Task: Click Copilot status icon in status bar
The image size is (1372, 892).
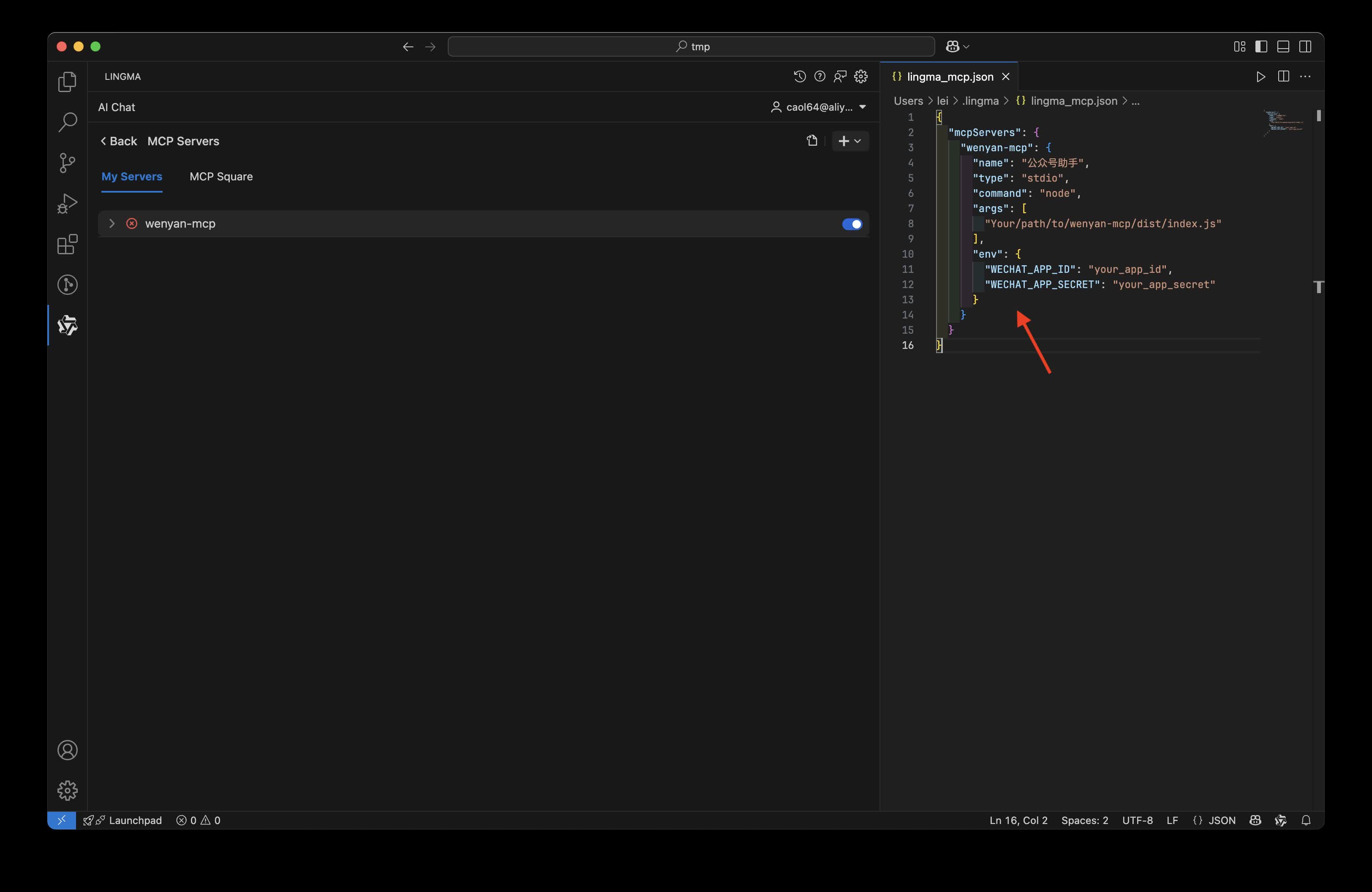Action: pos(1255,820)
